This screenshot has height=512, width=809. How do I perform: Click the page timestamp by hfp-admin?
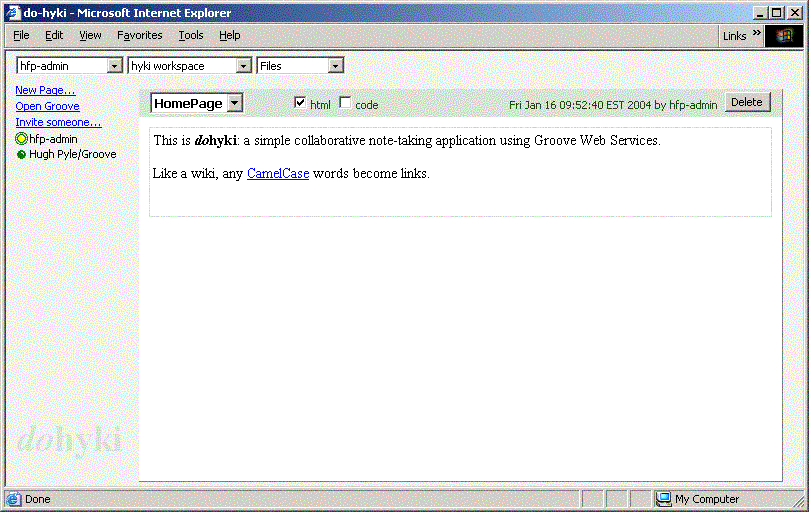tap(613, 105)
